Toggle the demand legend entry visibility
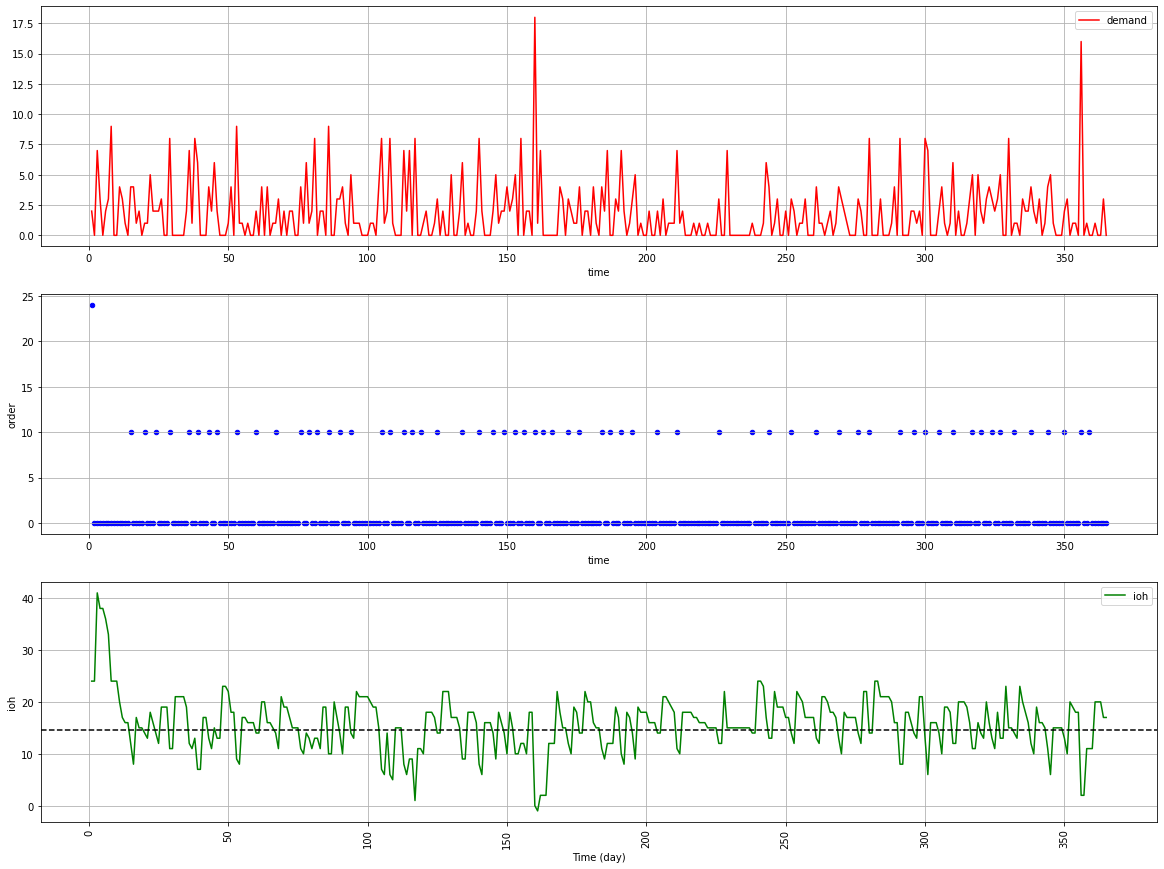 pos(1127,20)
